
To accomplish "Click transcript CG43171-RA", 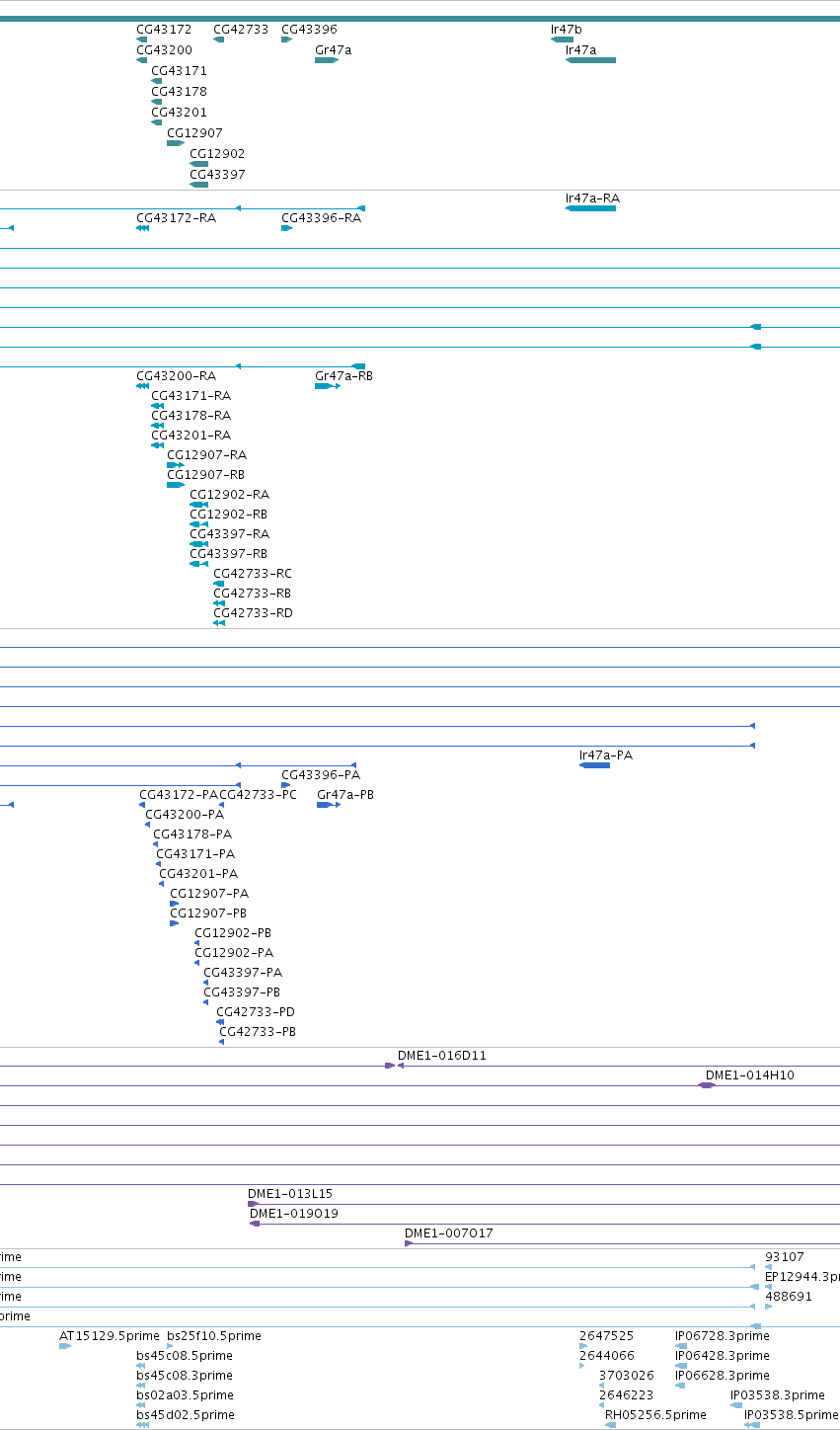I will 191,396.
